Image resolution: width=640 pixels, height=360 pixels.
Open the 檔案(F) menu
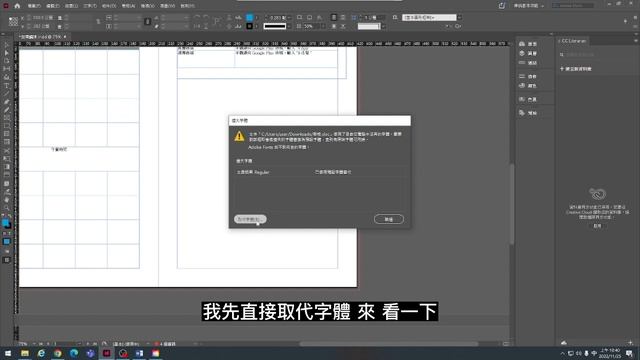click(x=34, y=6)
